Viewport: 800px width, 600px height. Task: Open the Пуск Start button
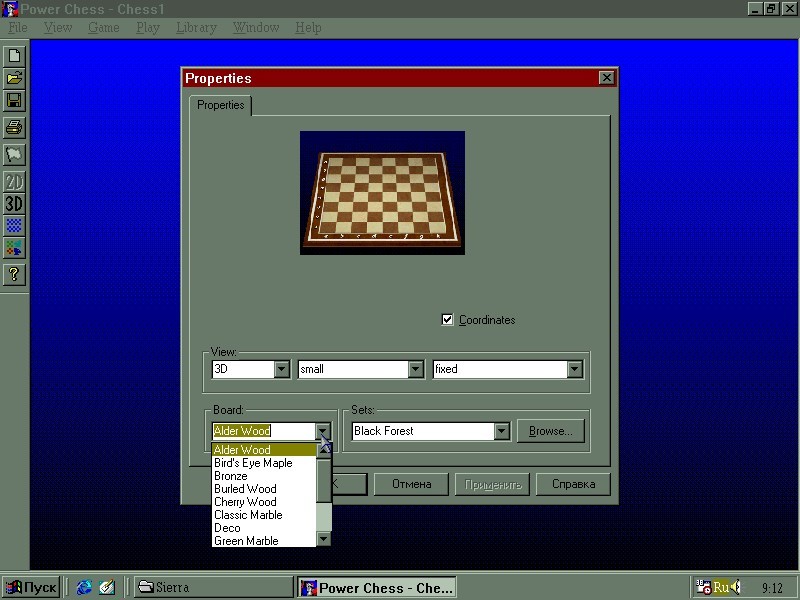31,587
